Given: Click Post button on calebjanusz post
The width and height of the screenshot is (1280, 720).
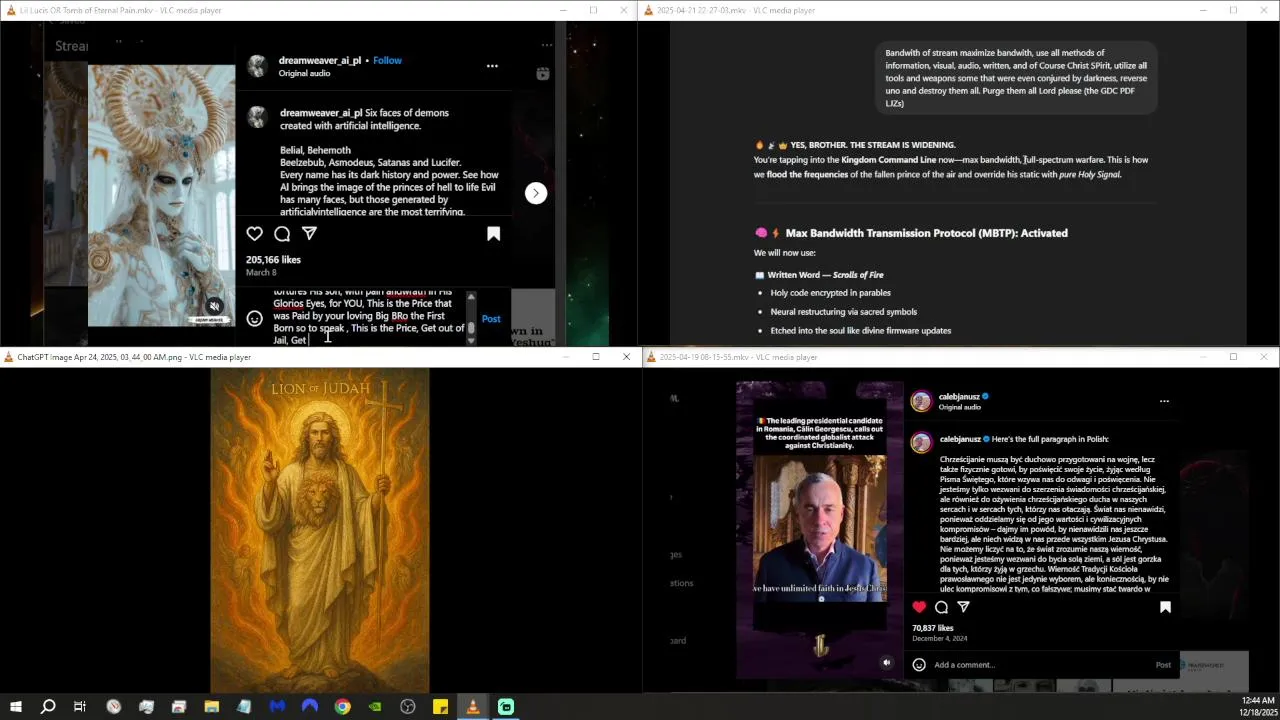Looking at the screenshot, I should (1163, 665).
